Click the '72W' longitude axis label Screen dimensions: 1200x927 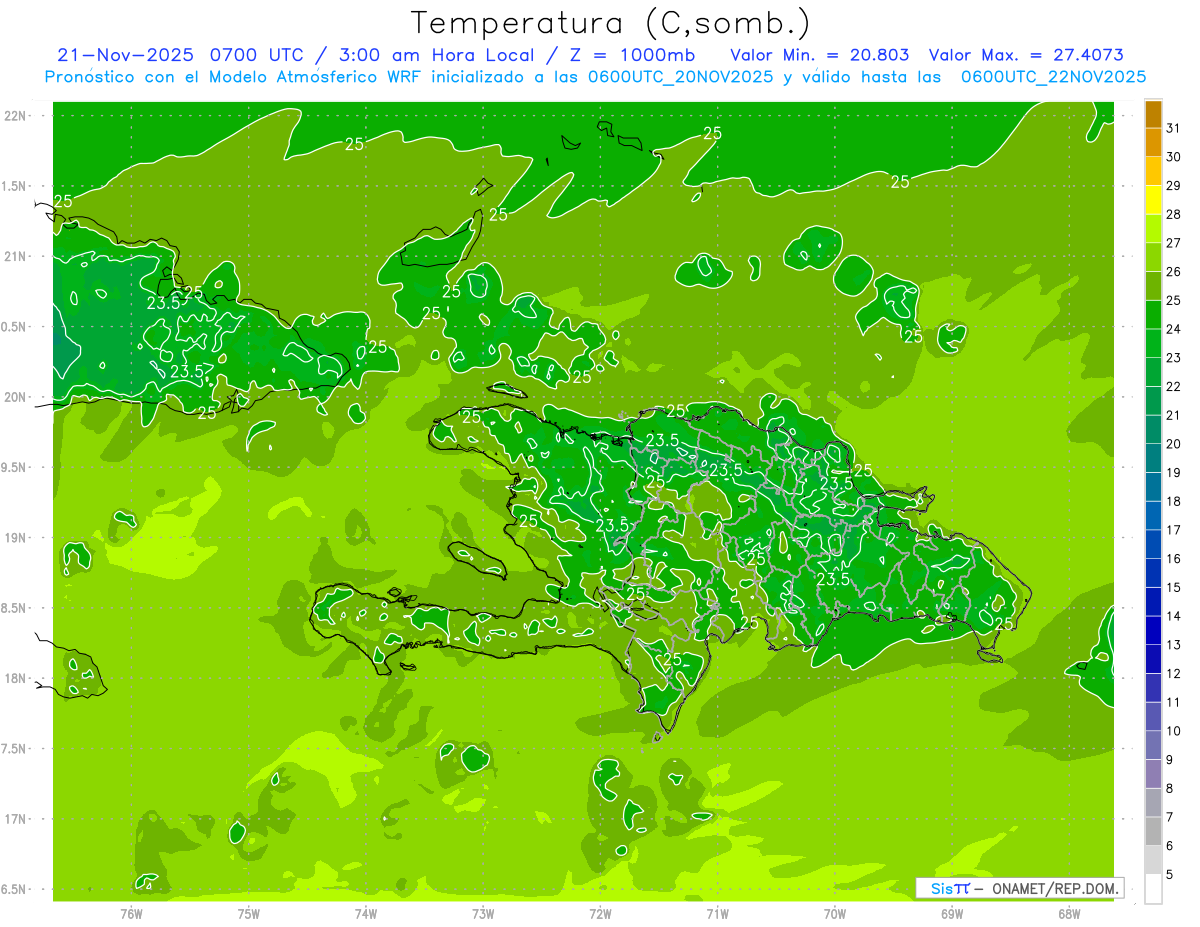click(x=600, y=913)
